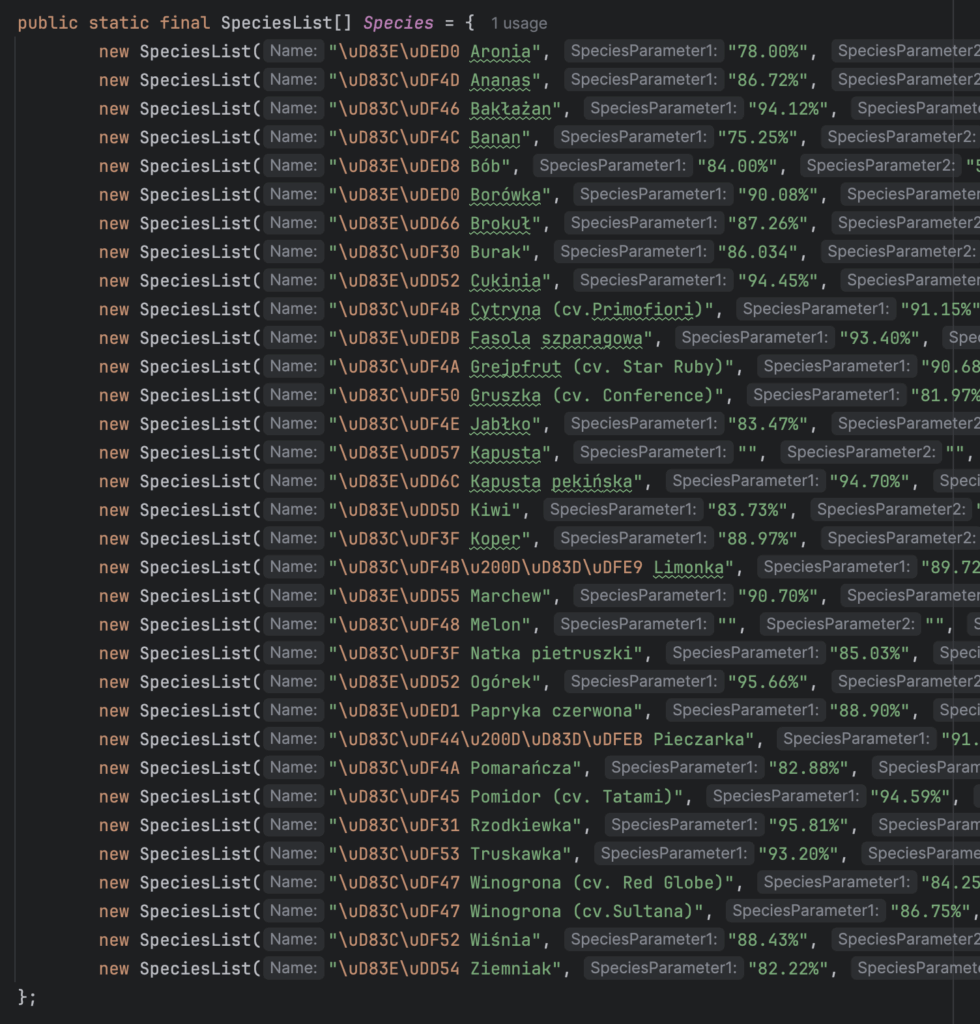Click the Name: hint on the Ananas line
This screenshot has width=980, height=1024.
pos(294,79)
